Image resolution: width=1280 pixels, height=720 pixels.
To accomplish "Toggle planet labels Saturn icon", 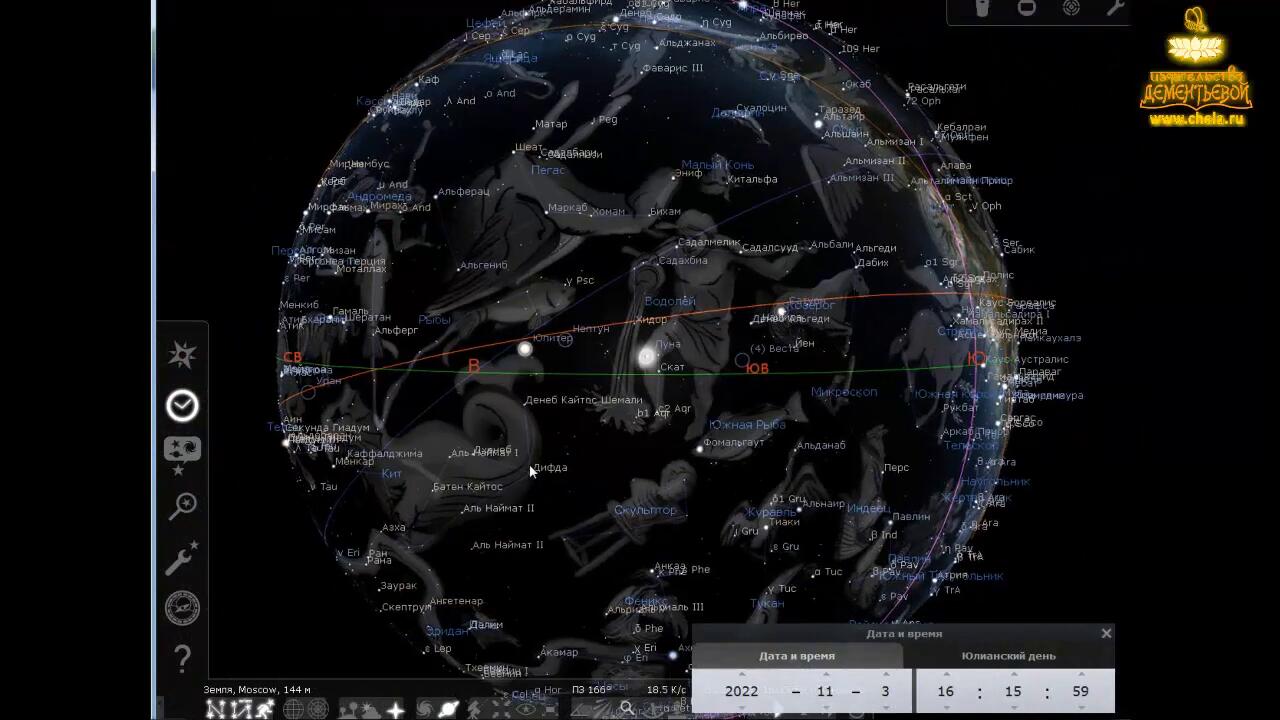I will pyautogui.click(x=449, y=709).
